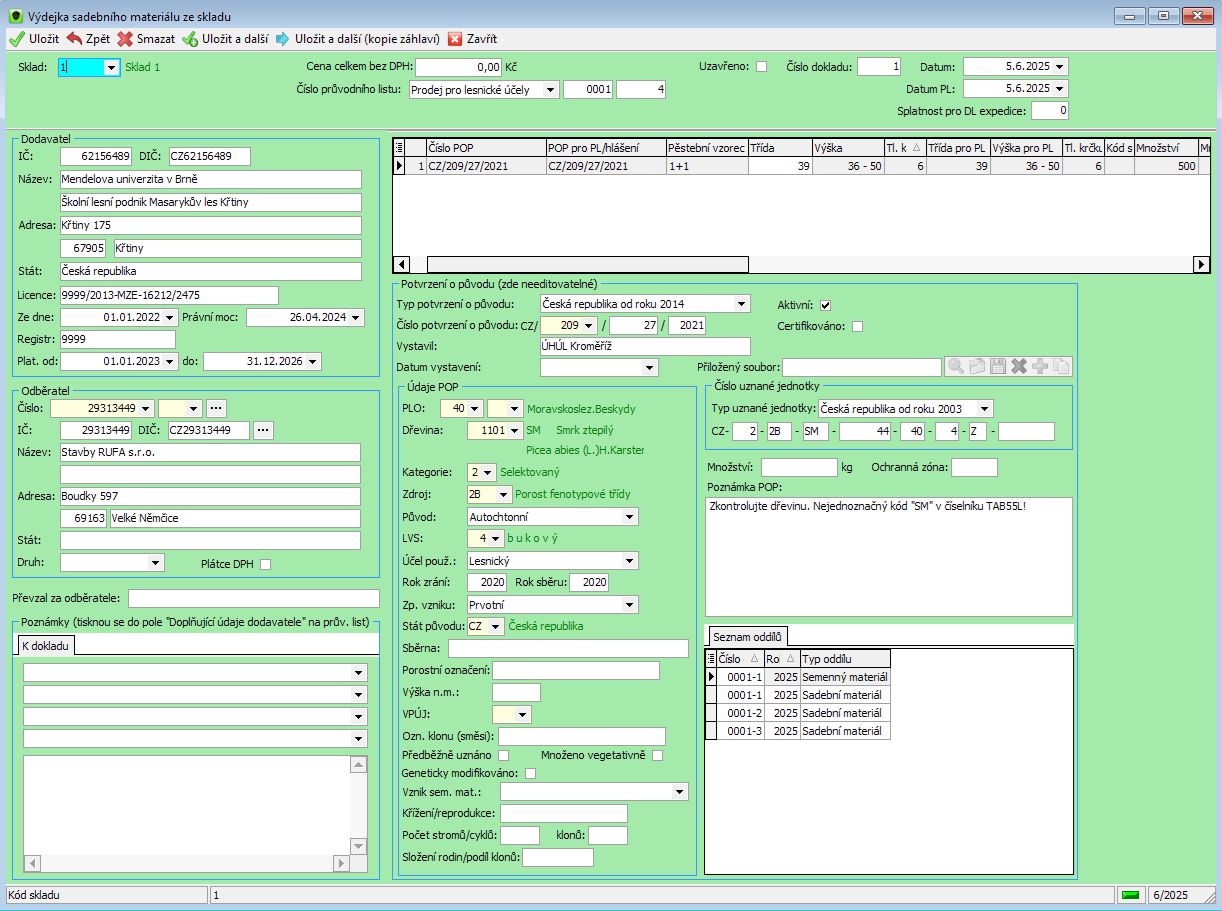Click the floppy disk icon for attached file
Screen dimensions: 1222x911
(997, 367)
